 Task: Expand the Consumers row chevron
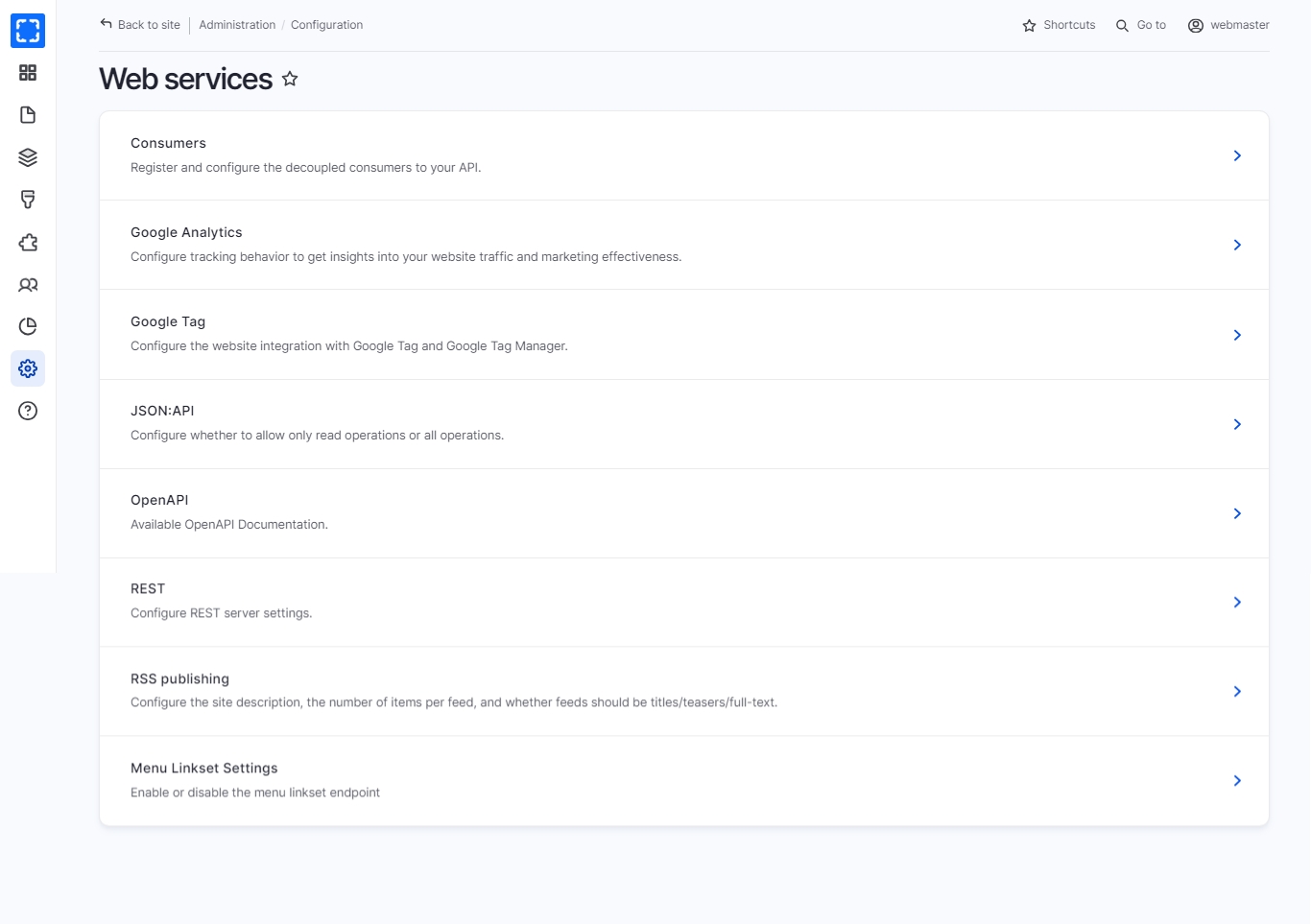(x=1236, y=155)
